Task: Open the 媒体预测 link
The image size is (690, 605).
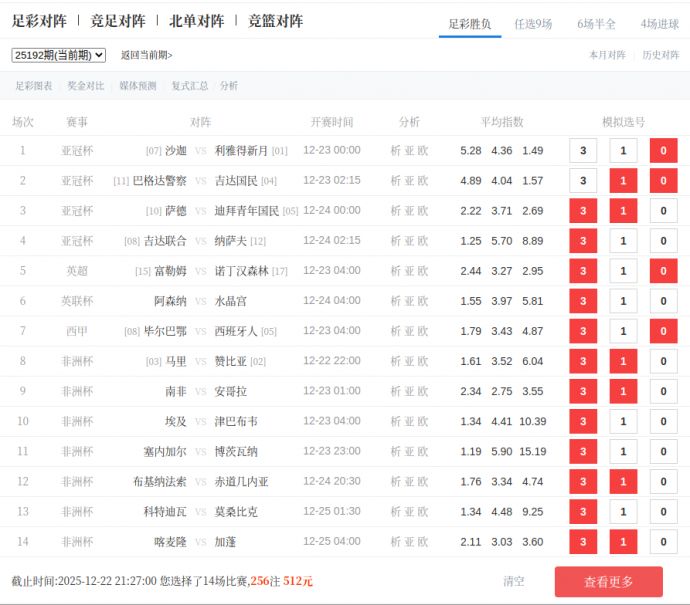Action: 138,86
